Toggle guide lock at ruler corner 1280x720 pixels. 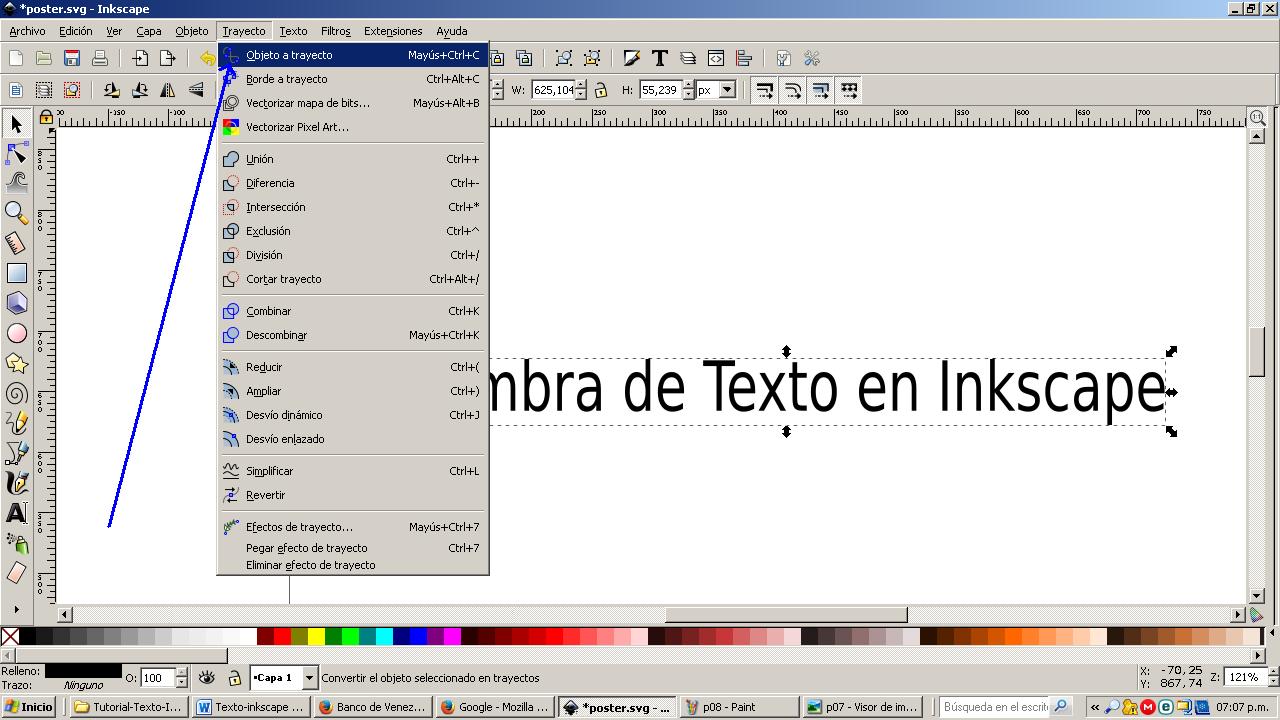point(46,117)
